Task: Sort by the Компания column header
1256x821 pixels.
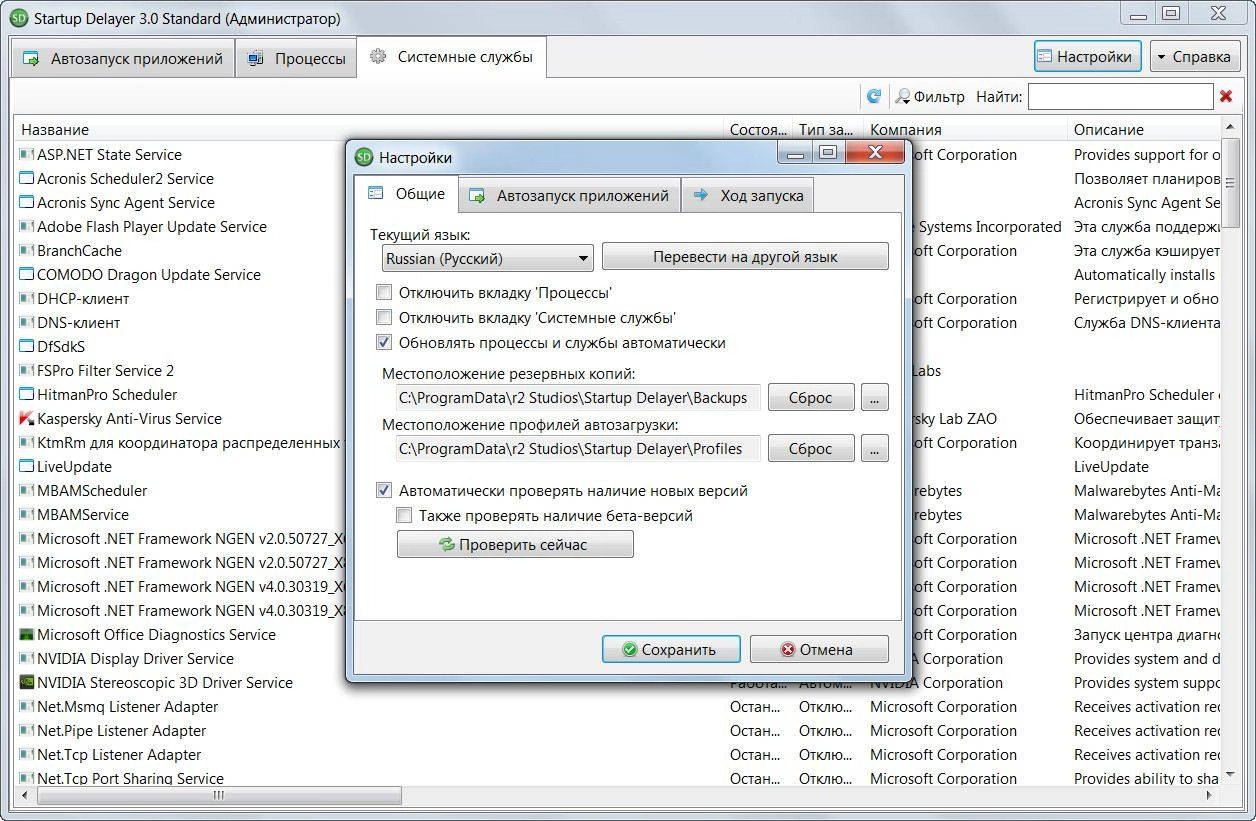Action: click(x=965, y=129)
